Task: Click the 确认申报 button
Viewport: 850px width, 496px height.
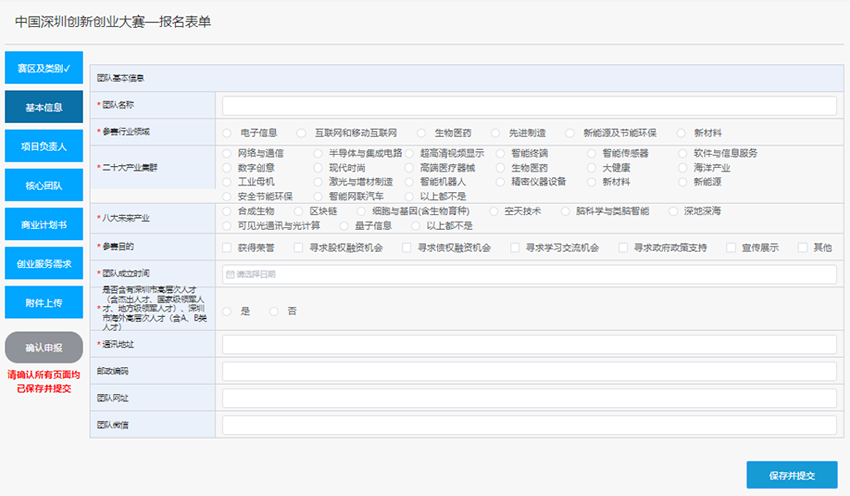Action: 44,347
